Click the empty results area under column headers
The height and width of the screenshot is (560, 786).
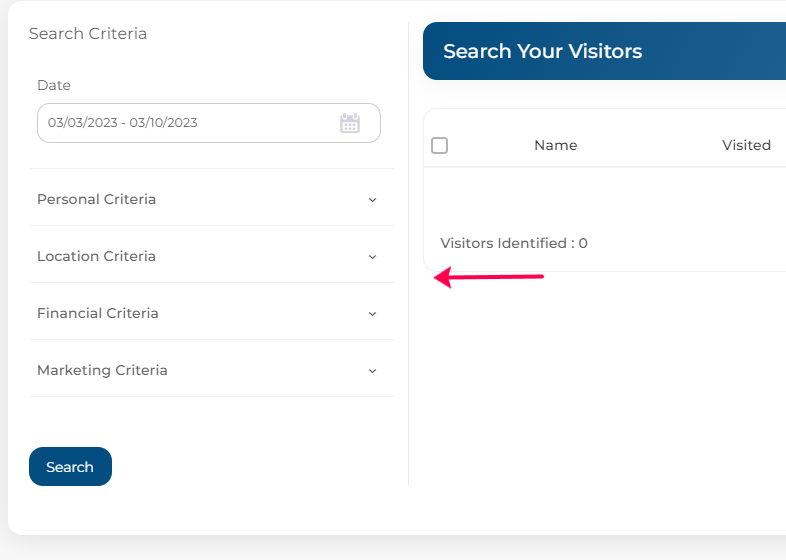click(605, 197)
